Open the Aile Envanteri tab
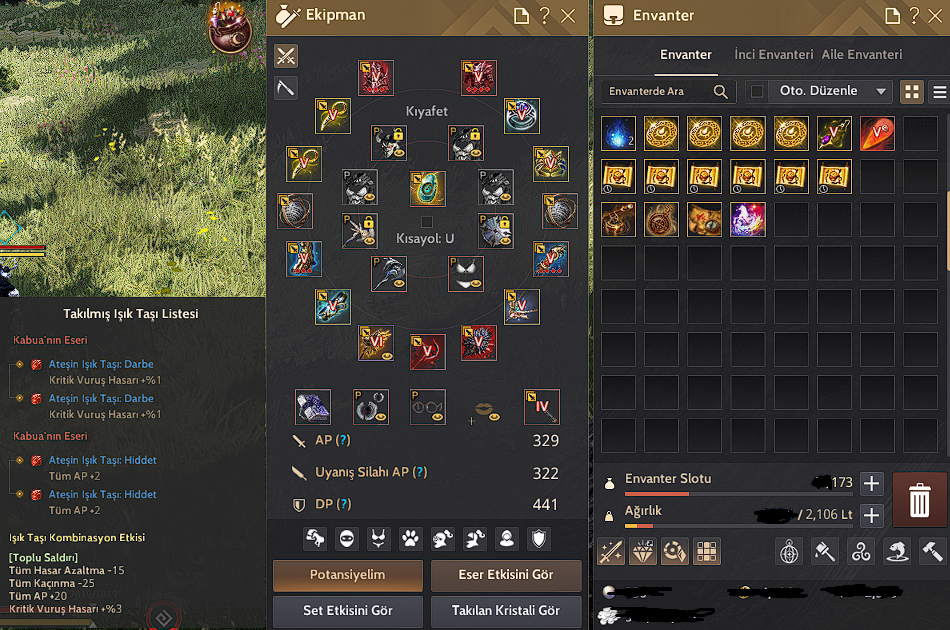This screenshot has height=630, width=950. (862, 55)
